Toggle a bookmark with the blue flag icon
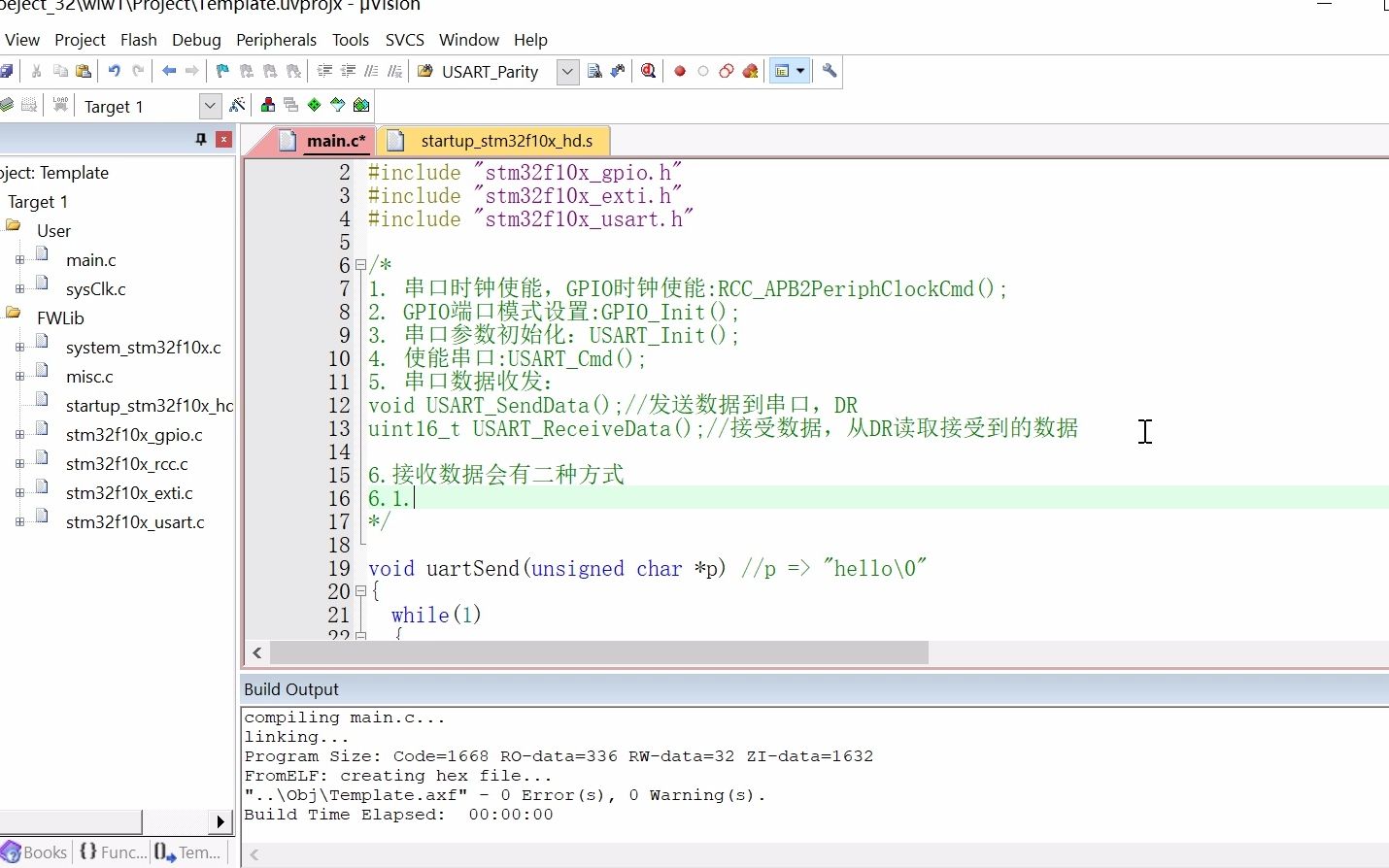Screen dimensions: 1389x868 [221, 70]
